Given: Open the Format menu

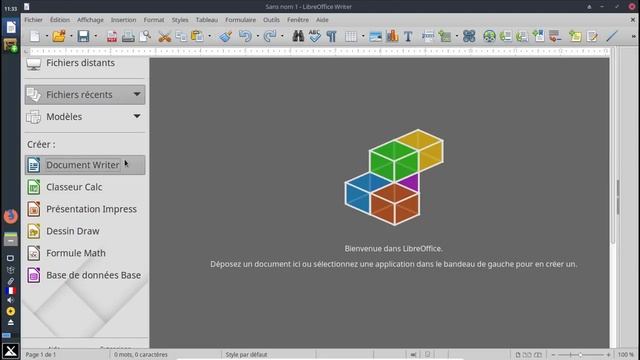Looking at the screenshot, I should pos(153,20).
